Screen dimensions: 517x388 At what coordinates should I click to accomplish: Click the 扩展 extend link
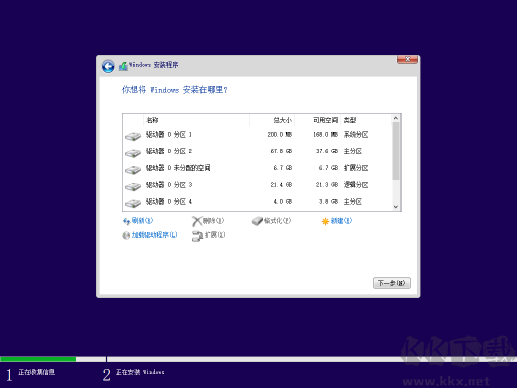point(215,235)
